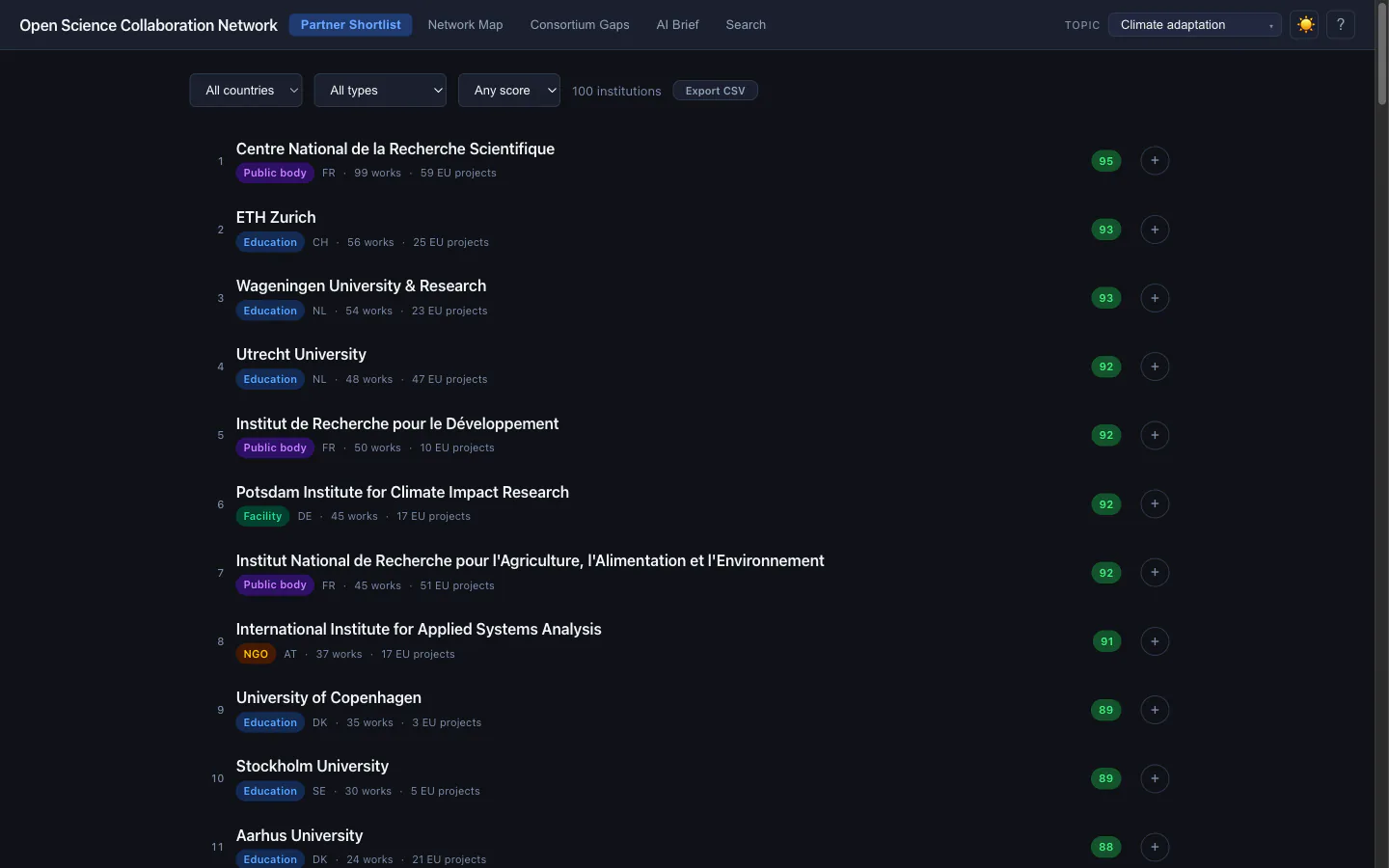The image size is (1389, 868).
Task: Click the vertical page scrollbar thumb
Action: 1381,56
